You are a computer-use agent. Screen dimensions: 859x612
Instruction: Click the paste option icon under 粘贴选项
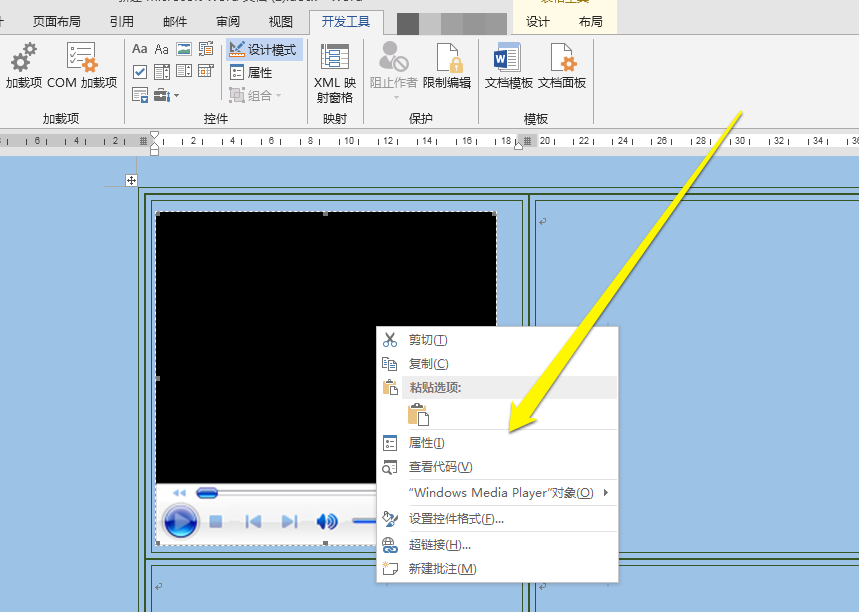tap(419, 415)
